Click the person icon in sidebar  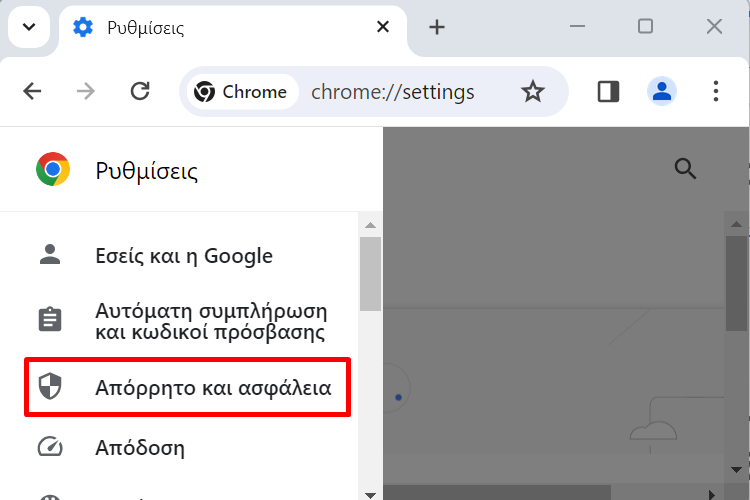[50, 255]
